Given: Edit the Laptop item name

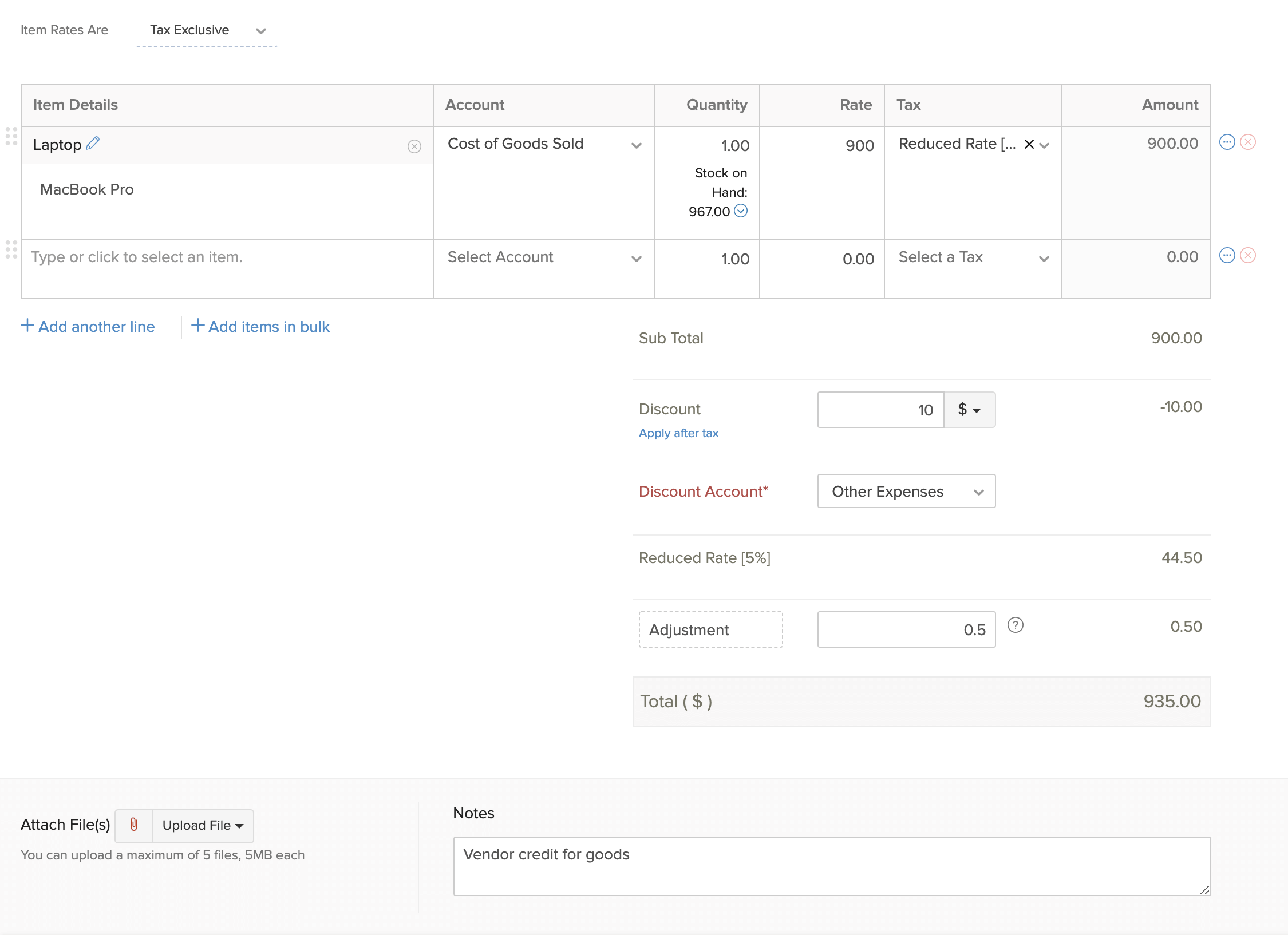Looking at the screenshot, I should point(92,144).
